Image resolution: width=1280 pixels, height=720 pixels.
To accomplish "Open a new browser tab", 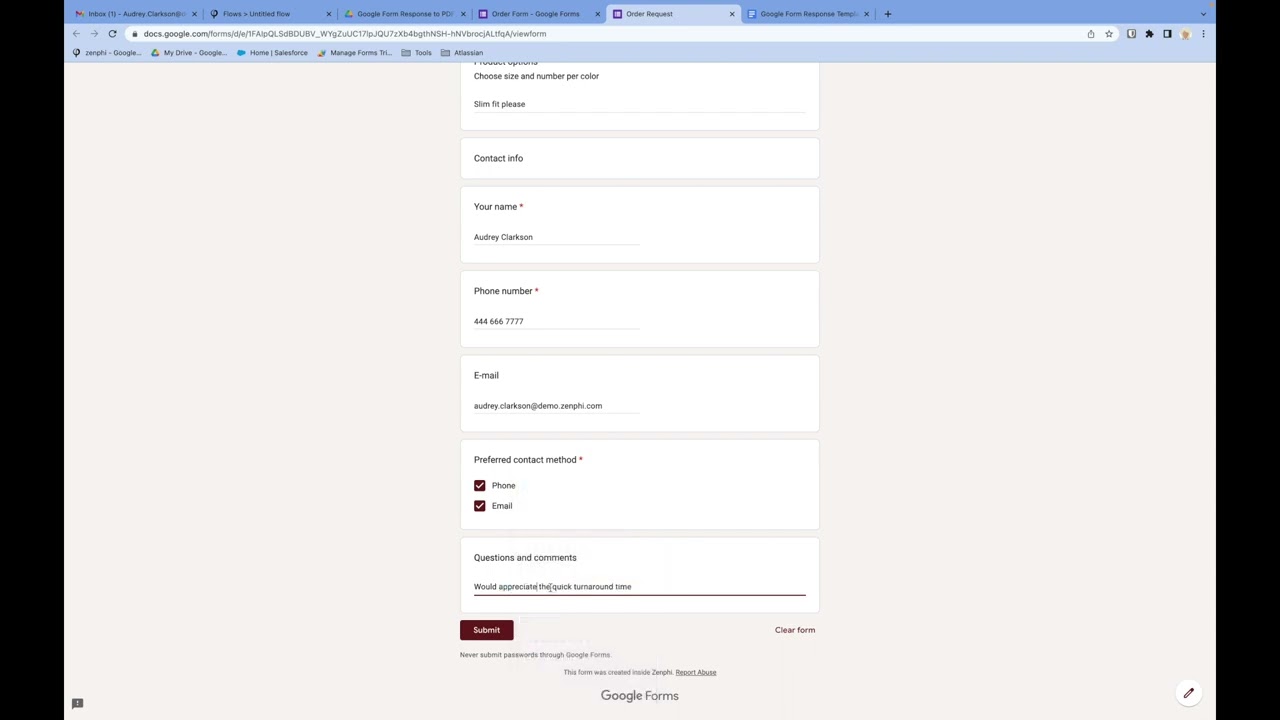I will (x=887, y=14).
